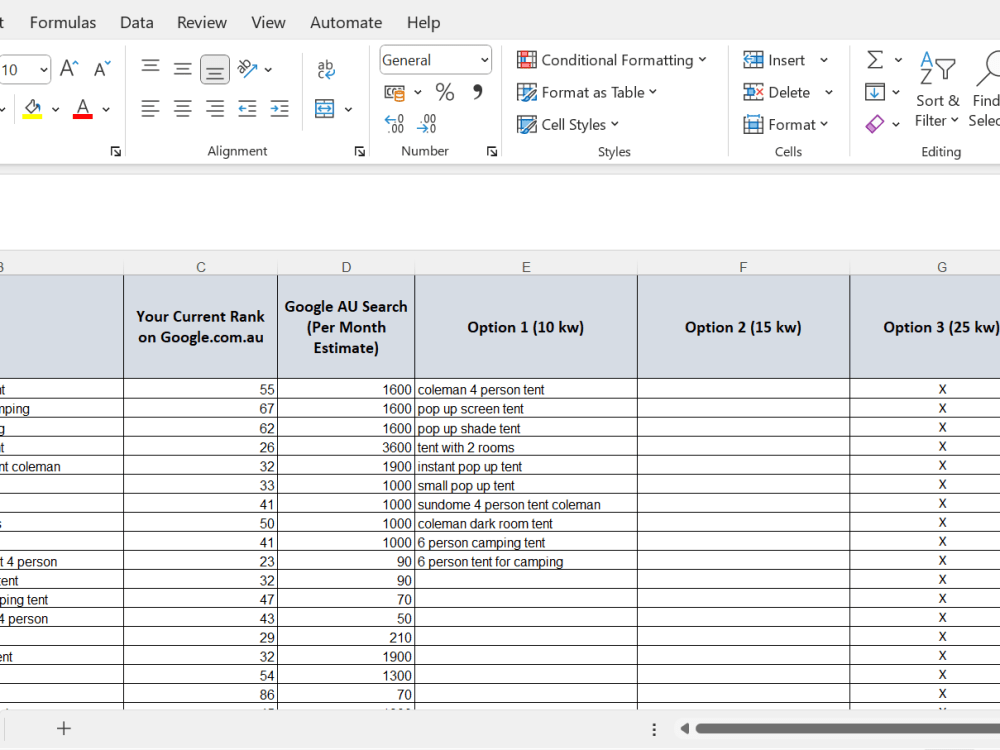
Task: Apply top vertical alignment
Action: click(x=151, y=69)
